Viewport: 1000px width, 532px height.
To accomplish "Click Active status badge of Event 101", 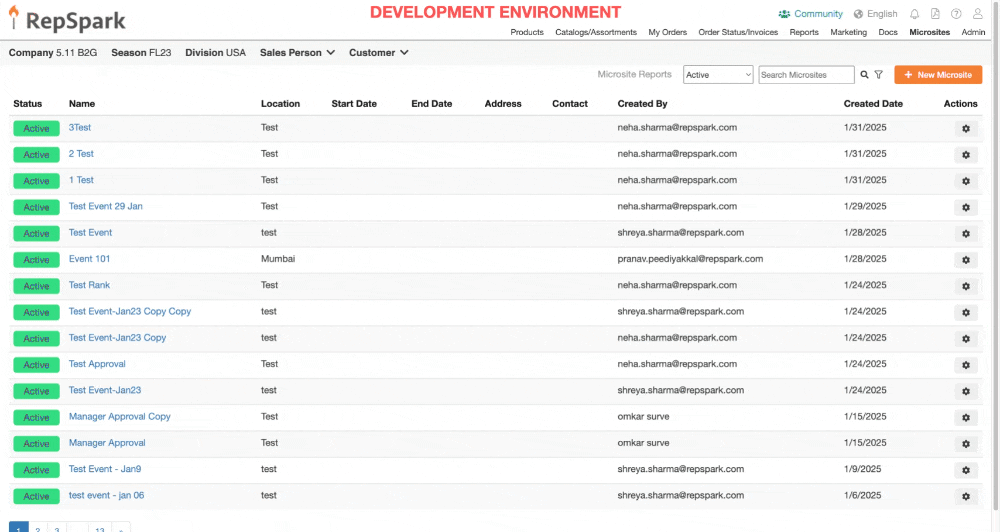I will [36, 260].
